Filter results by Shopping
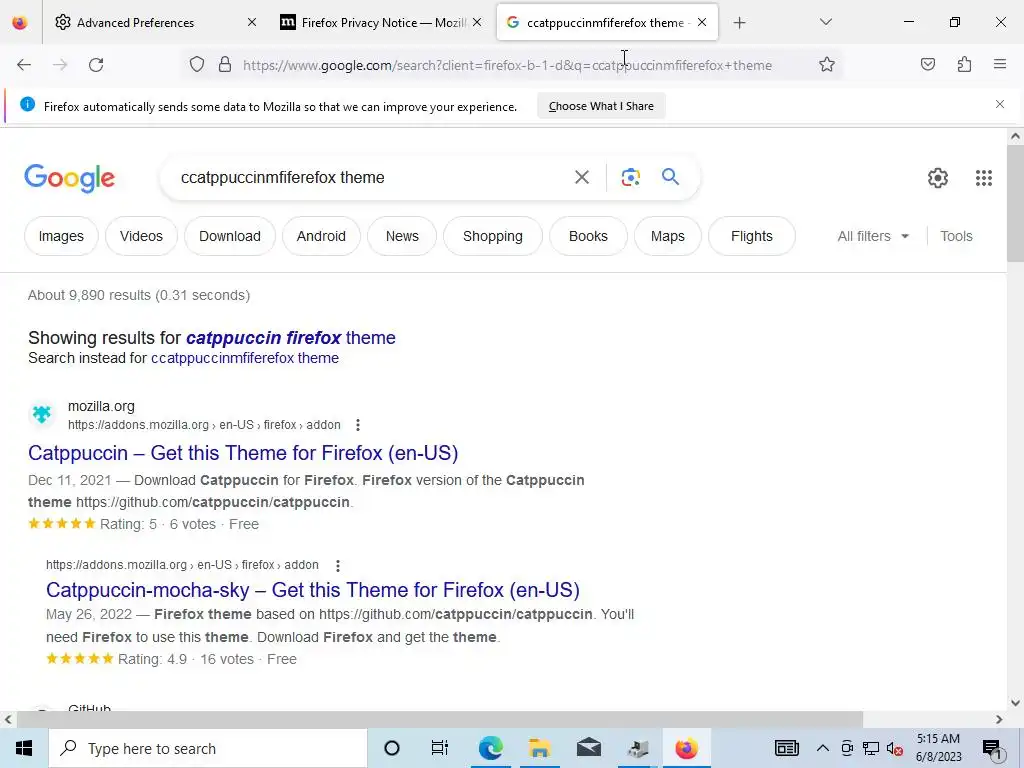The image size is (1024, 768). 493,236
